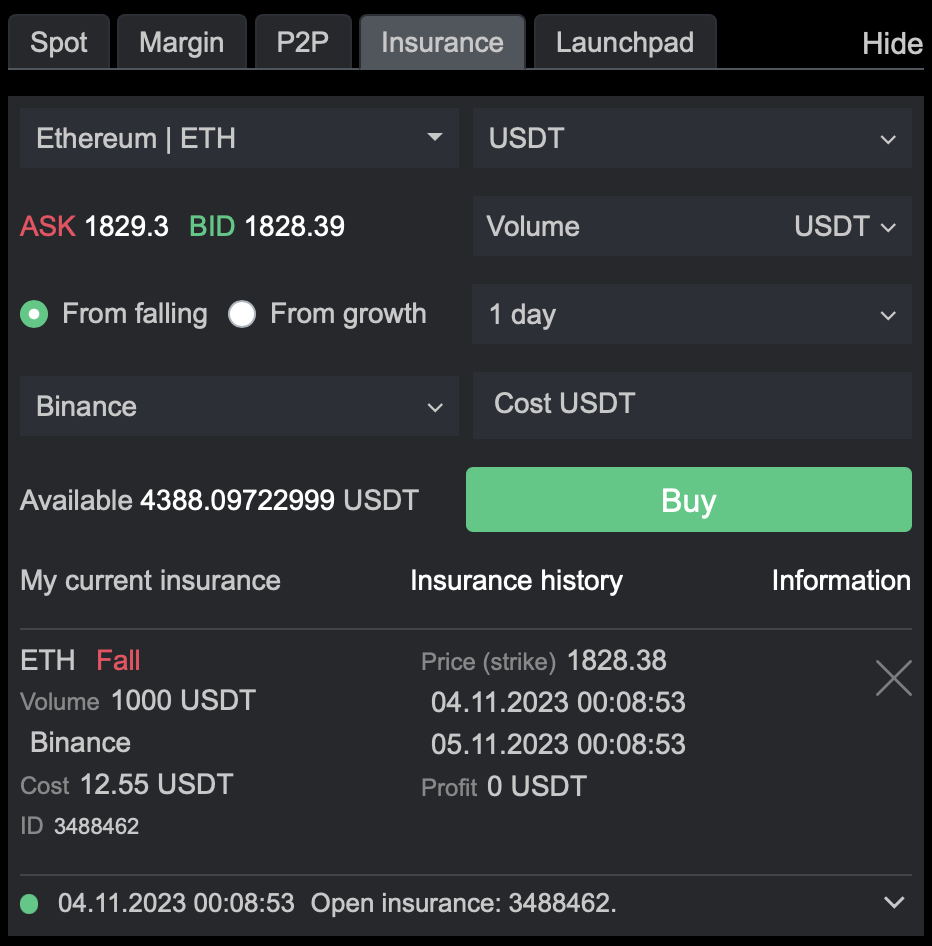Expand the notification log chevron
Screen dimensions: 932x946
[x=894, y=903]
